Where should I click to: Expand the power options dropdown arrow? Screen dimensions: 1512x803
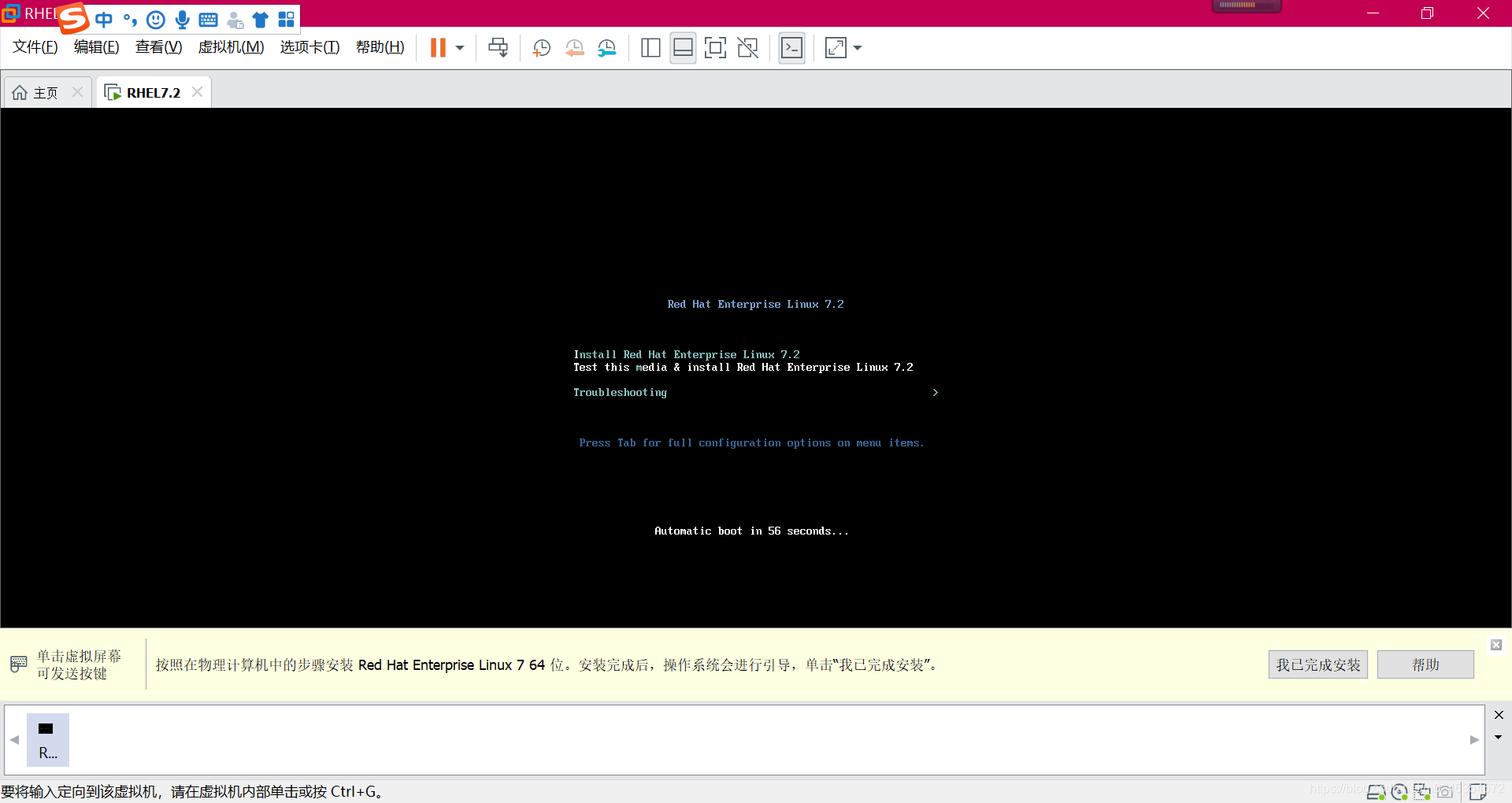pos(460,48)
